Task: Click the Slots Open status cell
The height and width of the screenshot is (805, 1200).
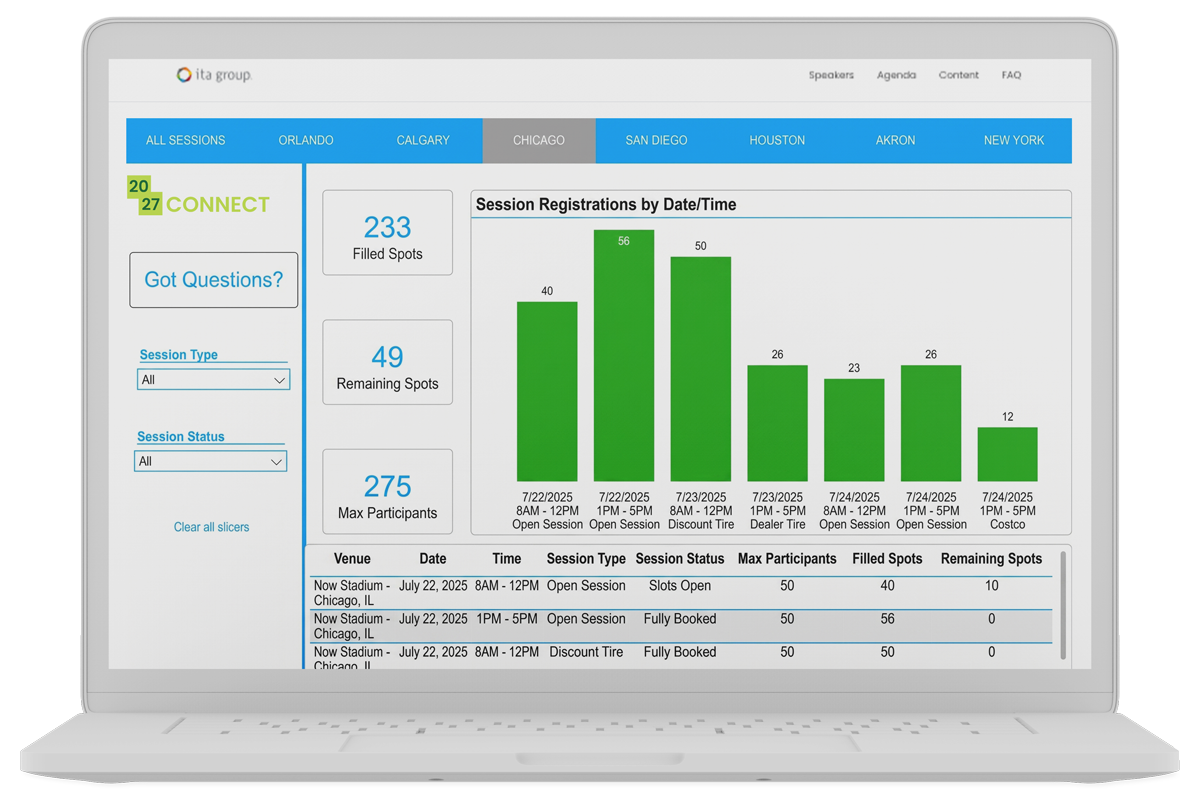Action: coord(680,586)
